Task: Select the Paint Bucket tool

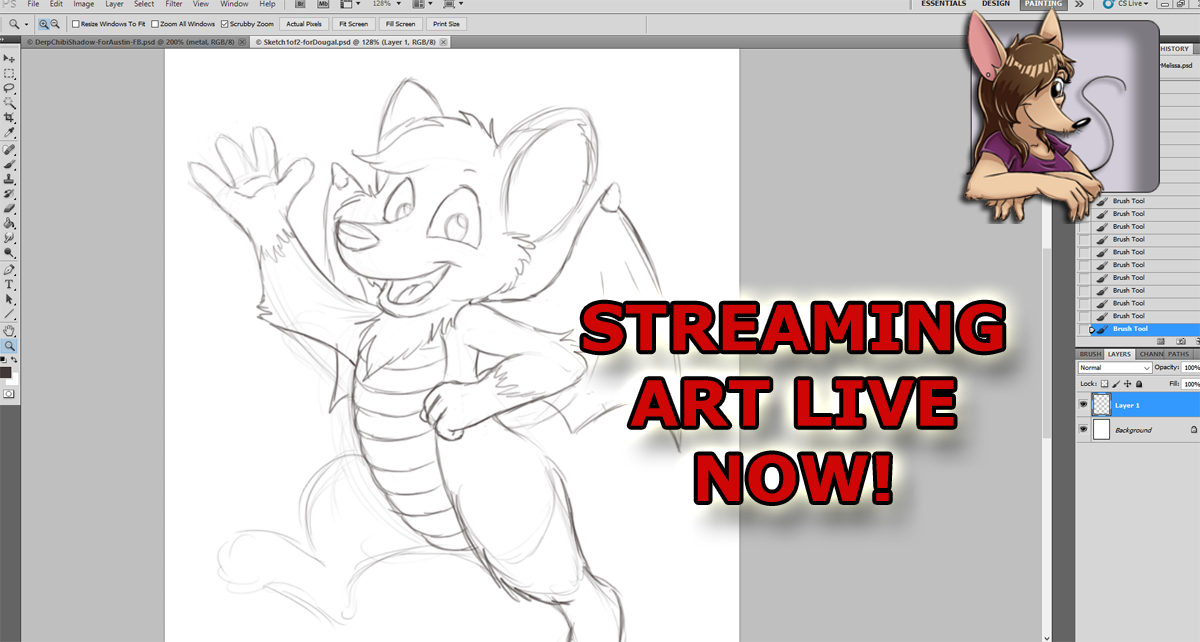Action: 9,223
